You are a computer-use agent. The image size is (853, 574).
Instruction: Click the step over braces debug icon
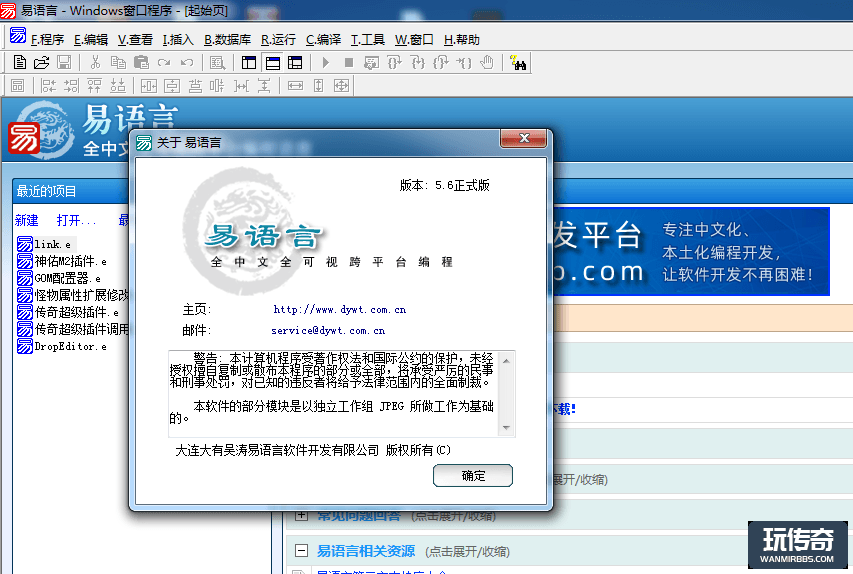tap(394, 63)
